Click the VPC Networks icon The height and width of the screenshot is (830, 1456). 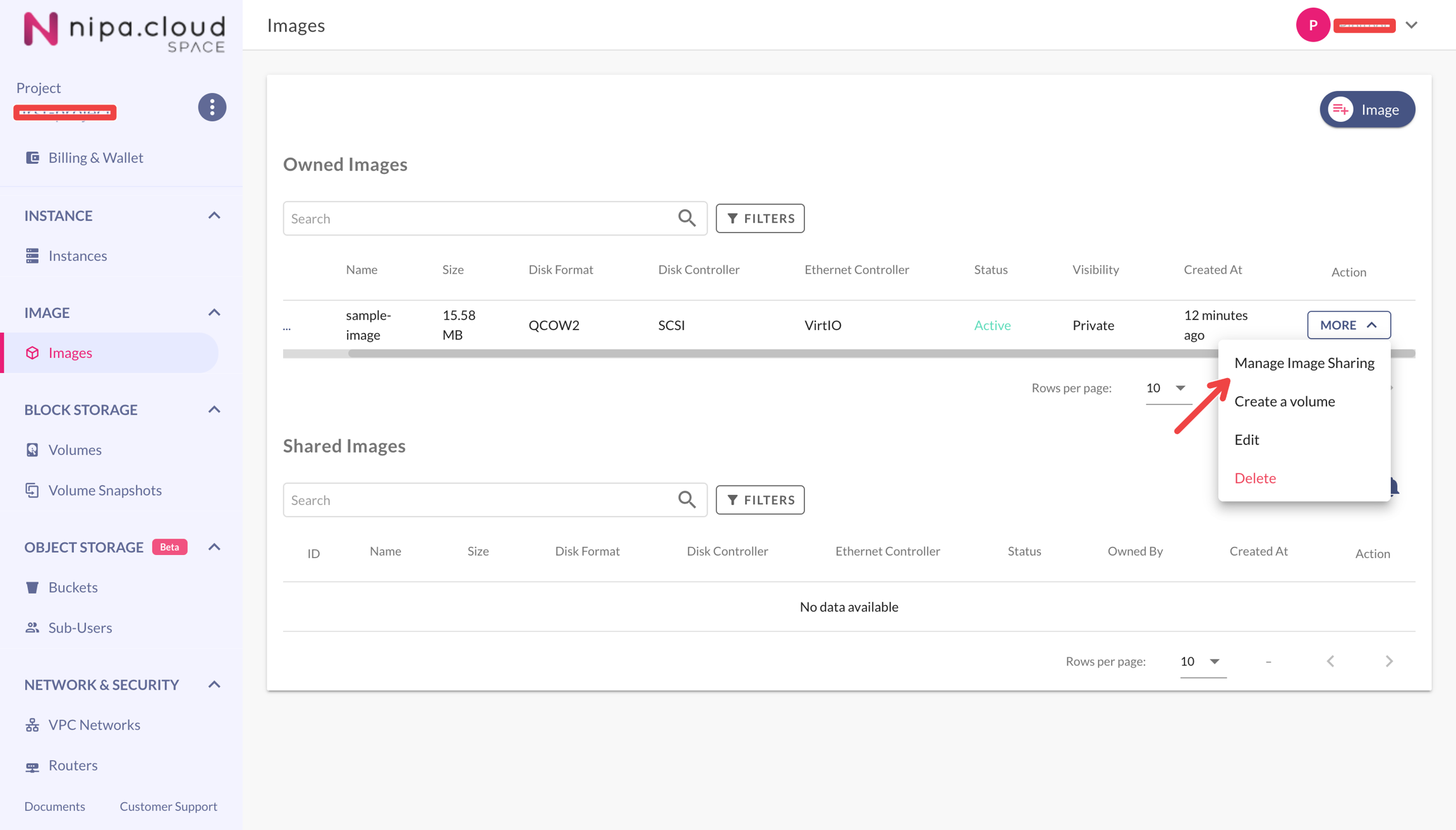coord(32,724)
